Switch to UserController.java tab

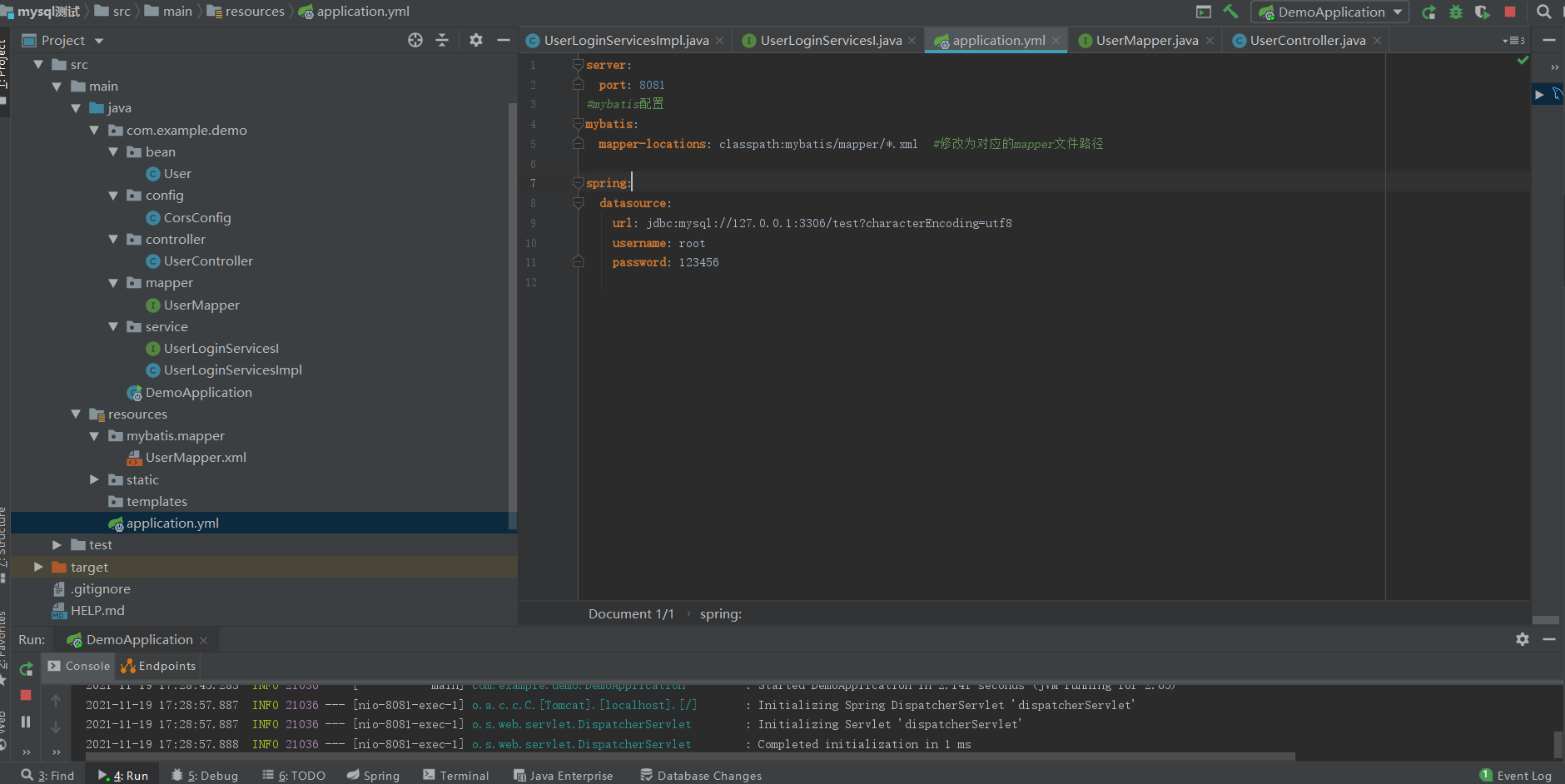tap(1307, 40)
